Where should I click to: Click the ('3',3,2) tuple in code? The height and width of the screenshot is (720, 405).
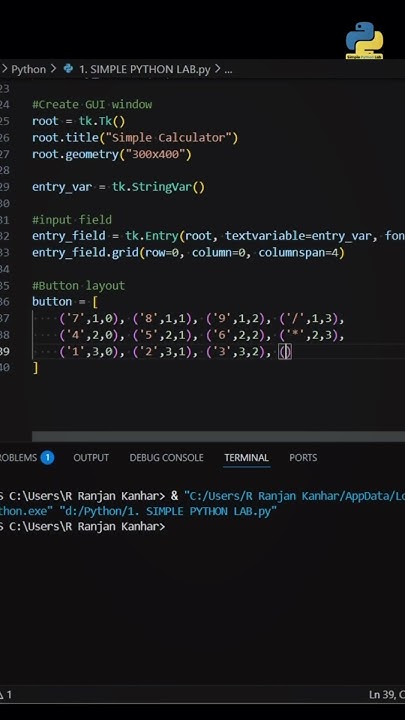(x=235, y=352)
